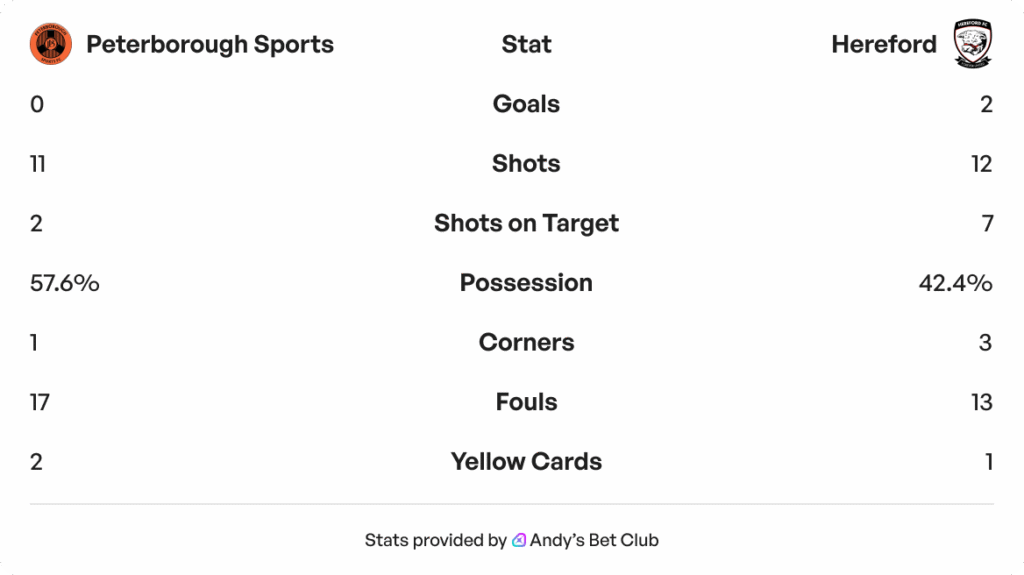Select the Hereford team name
Viewport: 1024px width, 575px height.
coord(884,45)
